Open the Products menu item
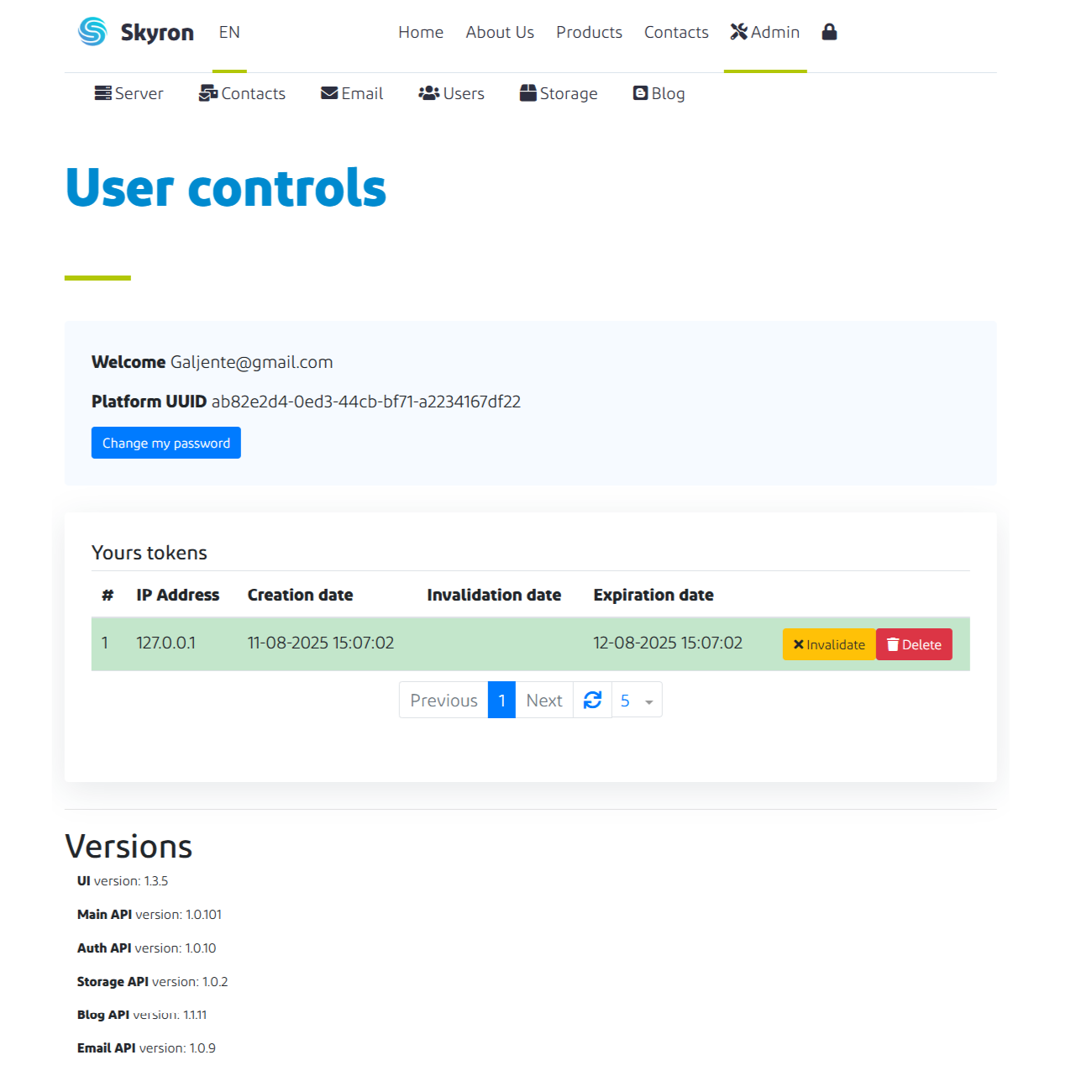 589,32
